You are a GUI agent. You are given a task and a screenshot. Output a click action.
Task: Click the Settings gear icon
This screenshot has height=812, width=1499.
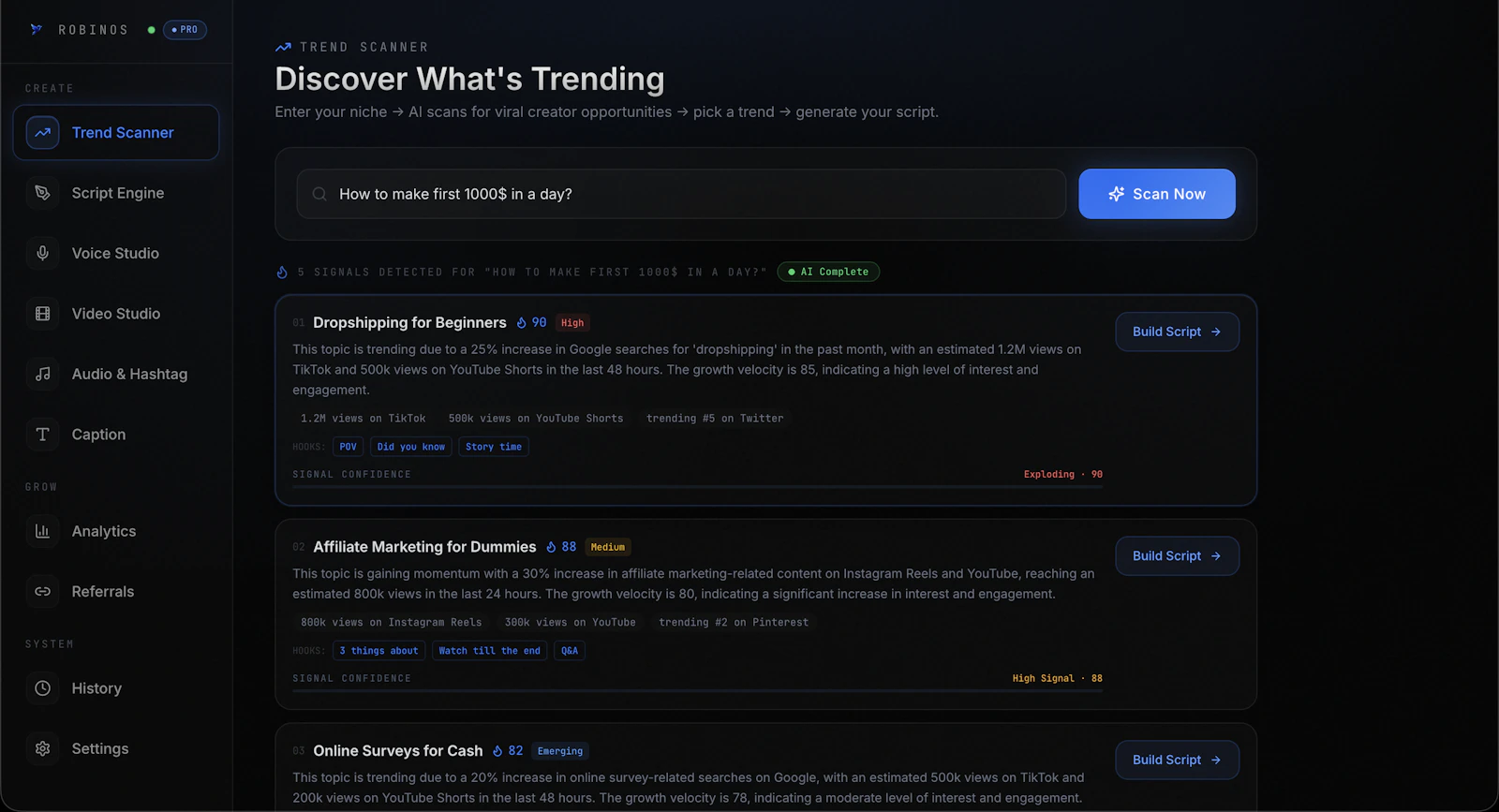(x=43, y=749)
